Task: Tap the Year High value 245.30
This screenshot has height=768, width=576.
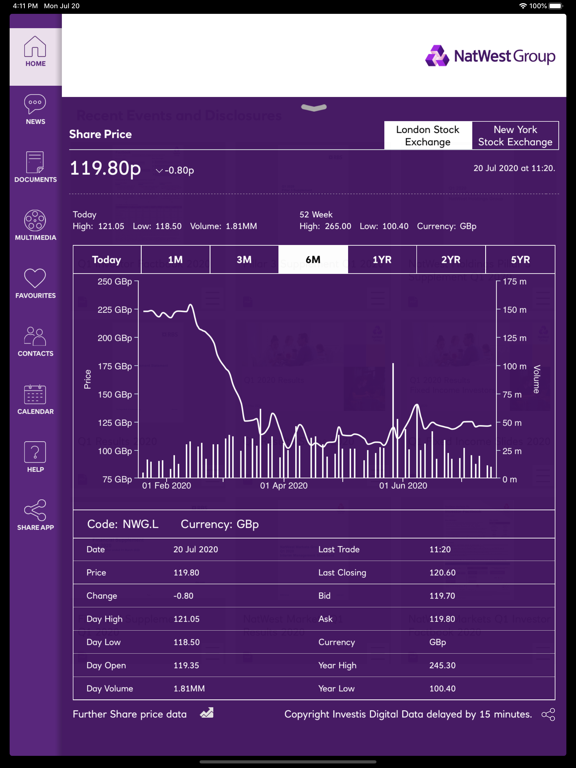Action: point(442,665)
